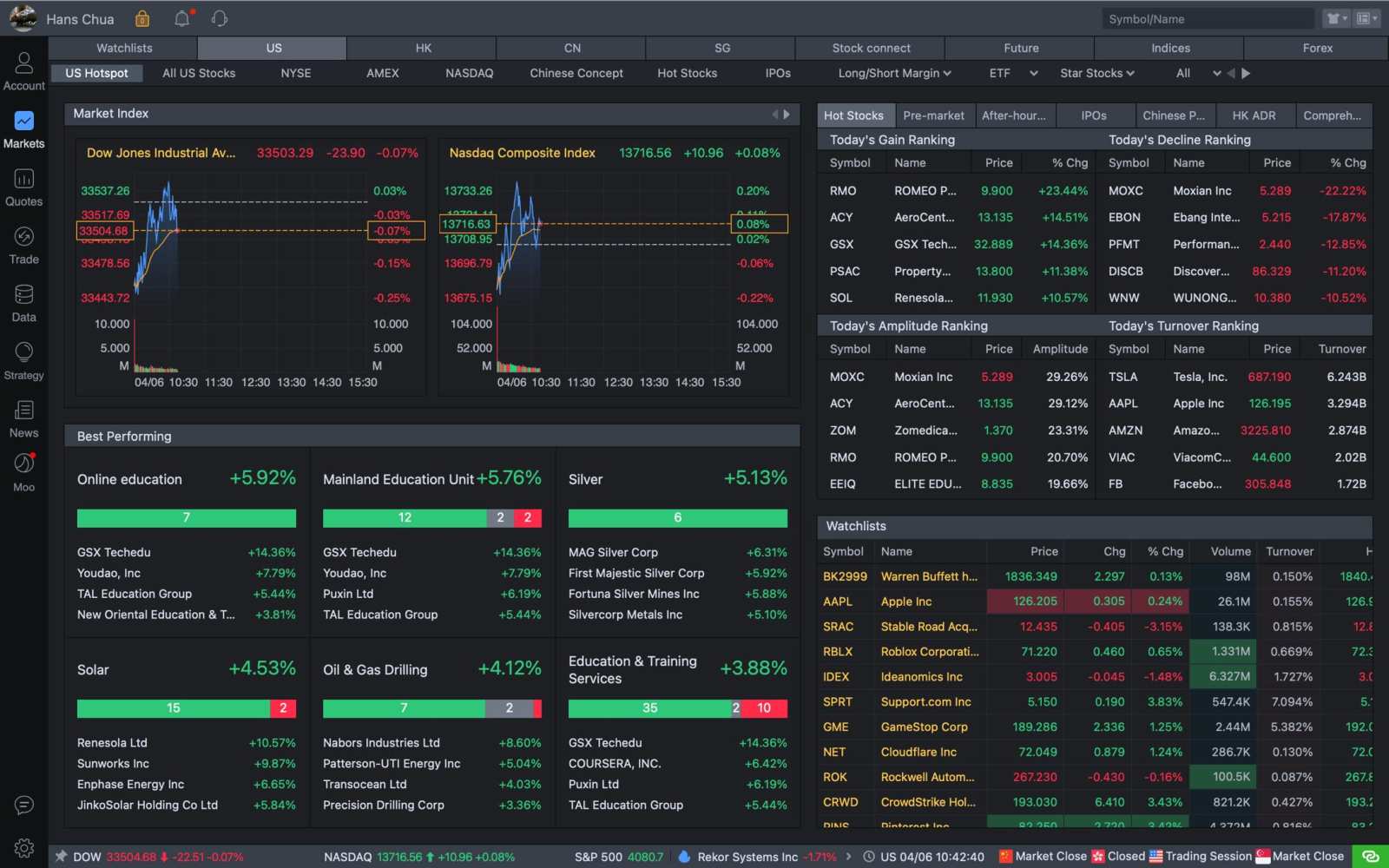Open notifications bell icon
1389x868 pixels.
click(182, 18)
